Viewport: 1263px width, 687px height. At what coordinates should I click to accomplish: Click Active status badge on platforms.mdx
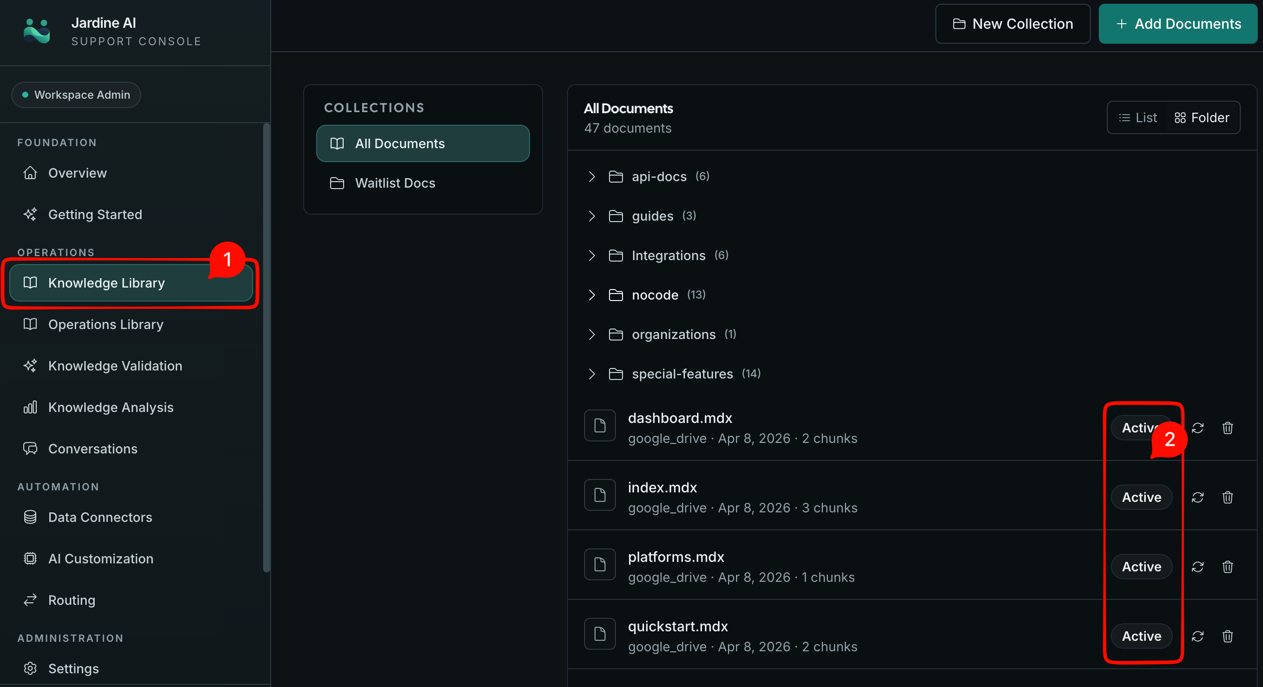[x=1141, y=567]
